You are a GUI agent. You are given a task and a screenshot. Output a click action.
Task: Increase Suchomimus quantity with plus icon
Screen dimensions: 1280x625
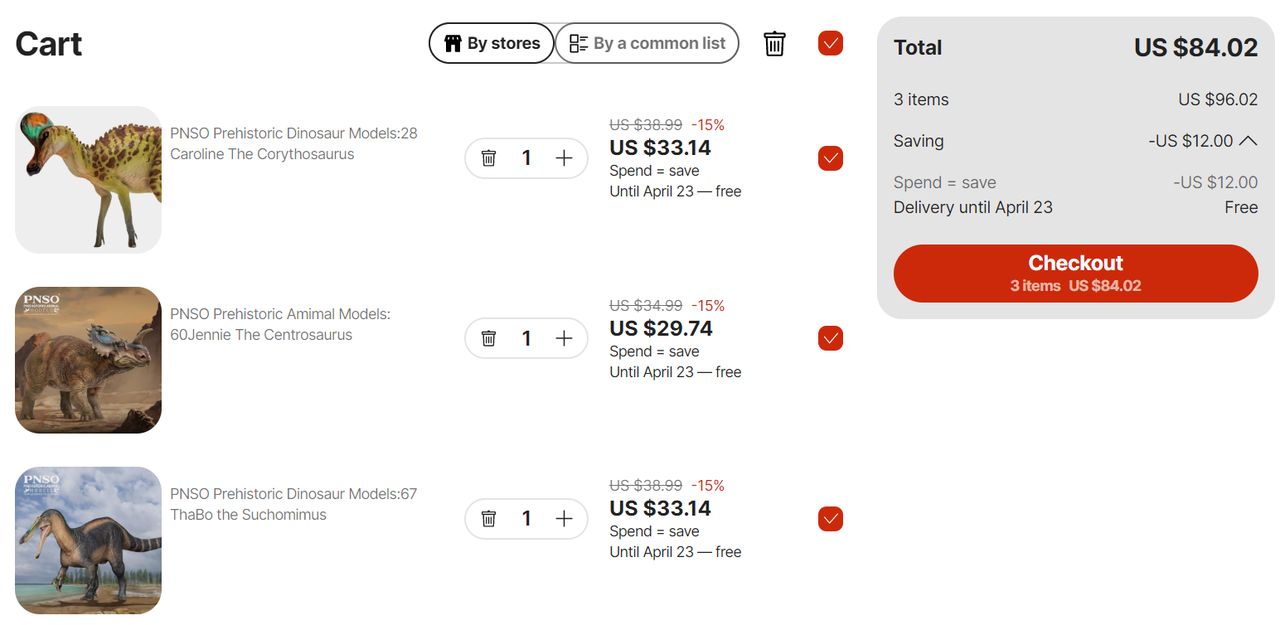[564, 518]
